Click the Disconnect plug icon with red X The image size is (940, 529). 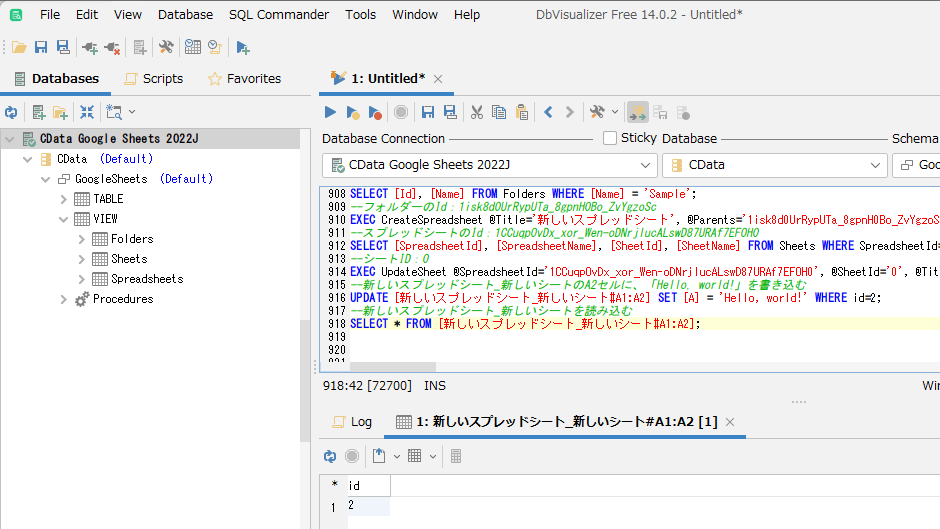point(112,47)
